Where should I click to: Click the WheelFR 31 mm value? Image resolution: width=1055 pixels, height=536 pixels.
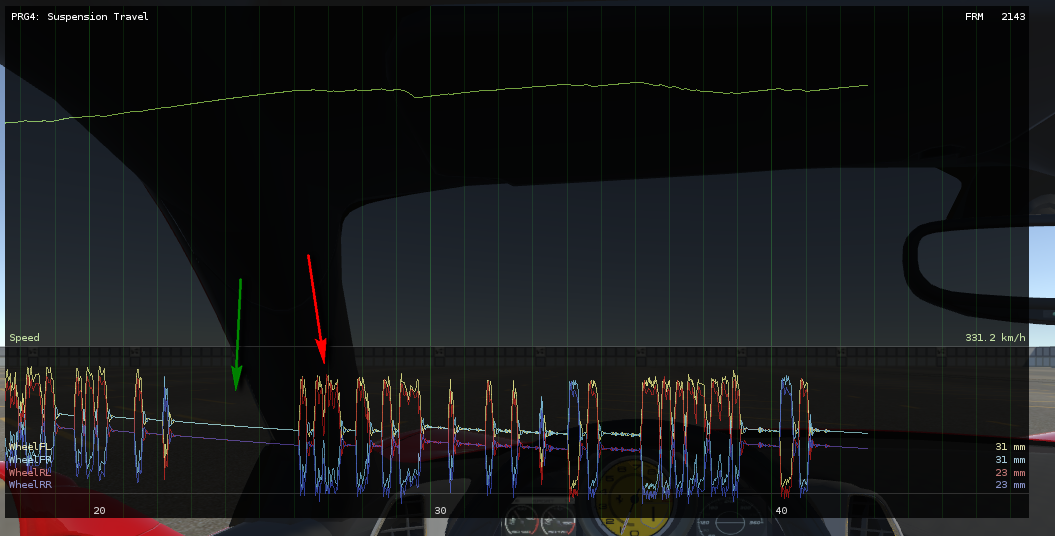(1010, 459)
